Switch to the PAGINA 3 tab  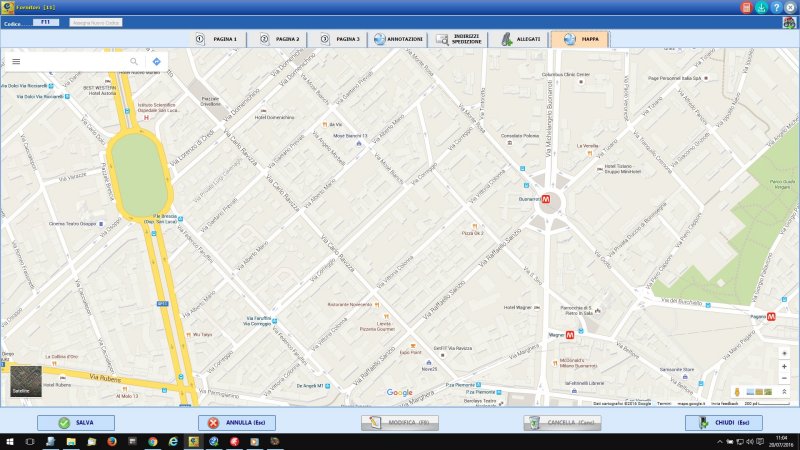point(338,39)
